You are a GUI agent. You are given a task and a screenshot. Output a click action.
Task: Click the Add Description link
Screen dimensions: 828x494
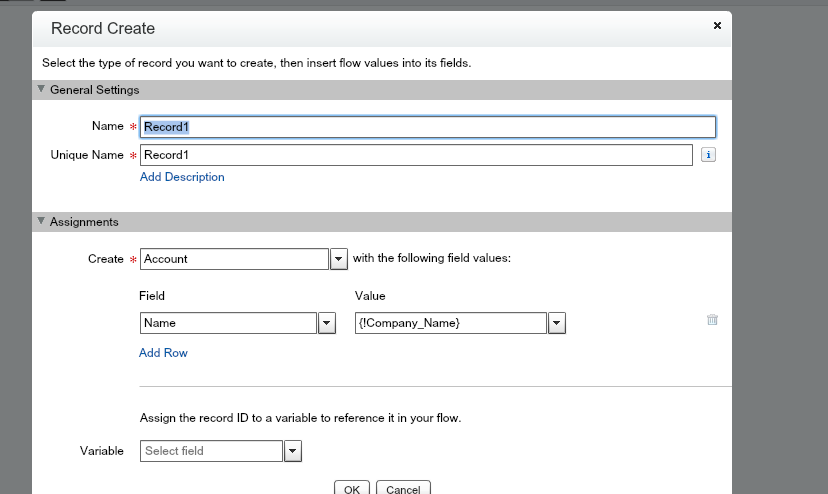pyautogui.click(x=182, y=177)
